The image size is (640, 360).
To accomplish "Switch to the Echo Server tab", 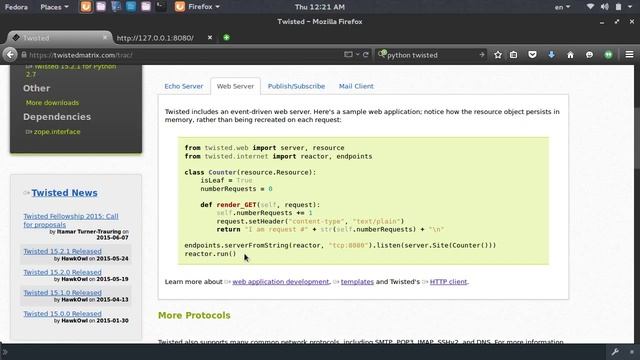I will 184,86.
